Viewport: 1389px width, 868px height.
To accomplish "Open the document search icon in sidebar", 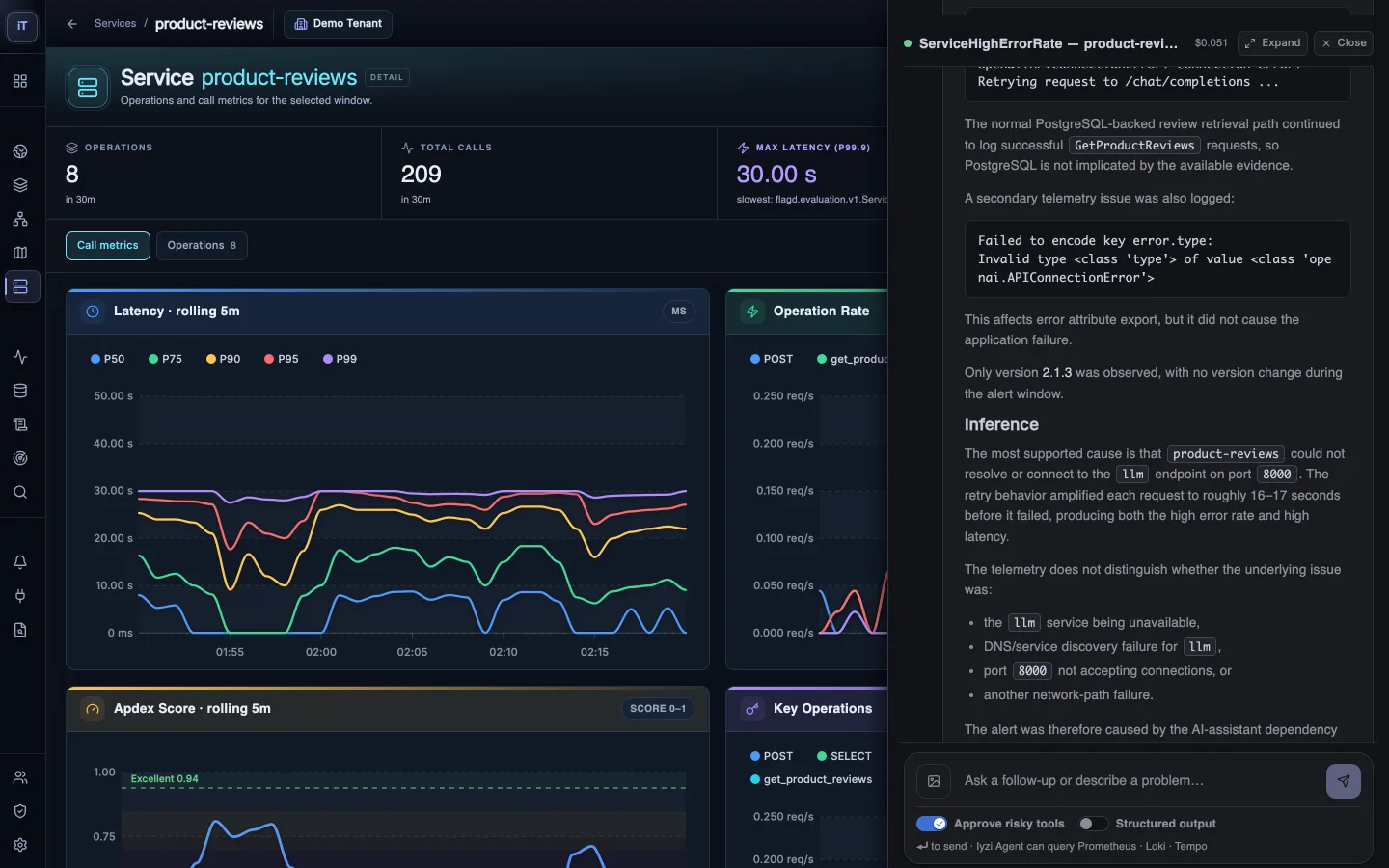I will (20, 630).
